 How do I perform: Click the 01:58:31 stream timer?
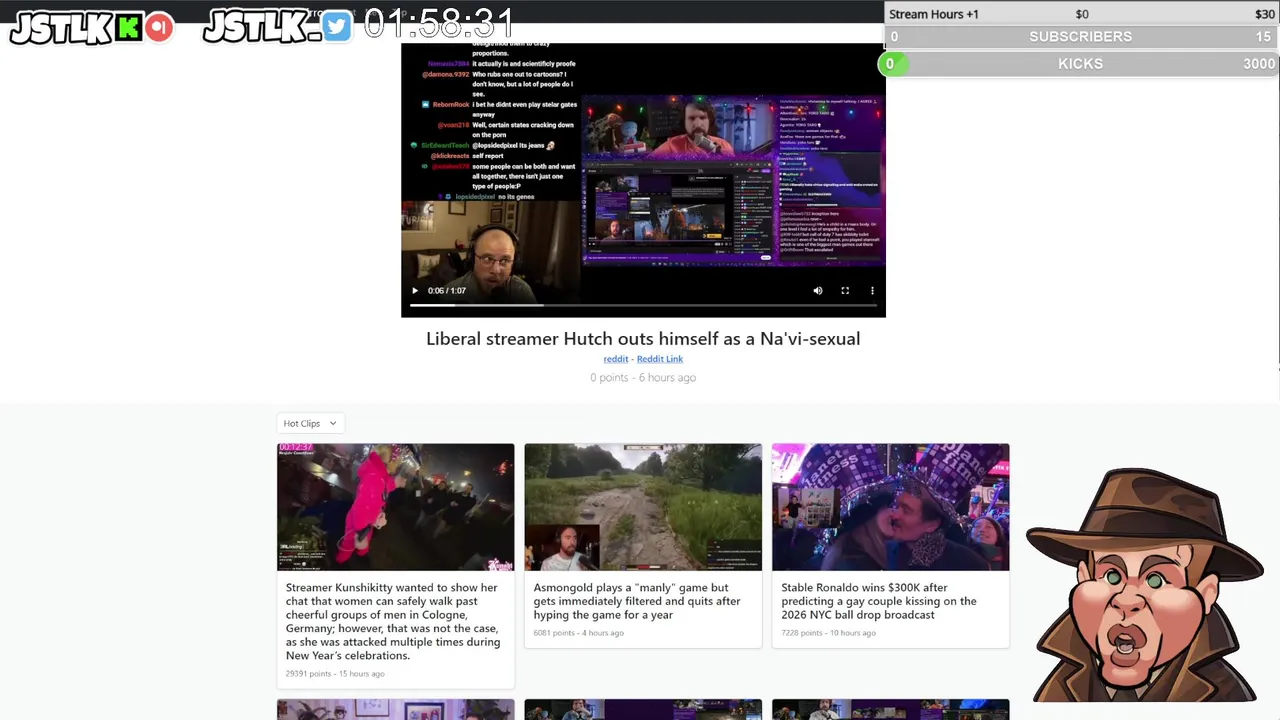[438, 24]
